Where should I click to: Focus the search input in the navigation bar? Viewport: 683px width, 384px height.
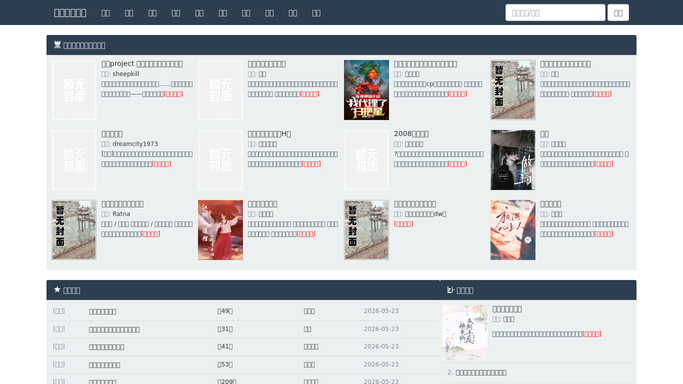[555, 13]
